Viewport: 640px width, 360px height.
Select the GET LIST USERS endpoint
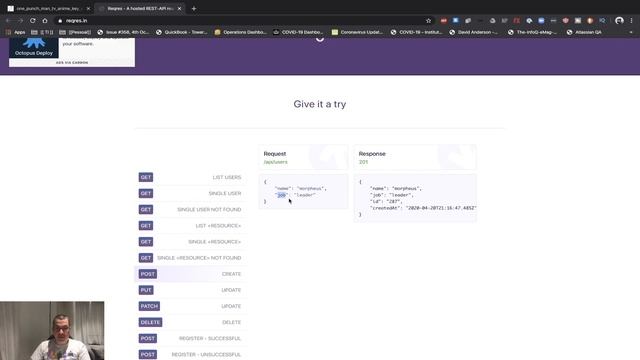[190, 177]
